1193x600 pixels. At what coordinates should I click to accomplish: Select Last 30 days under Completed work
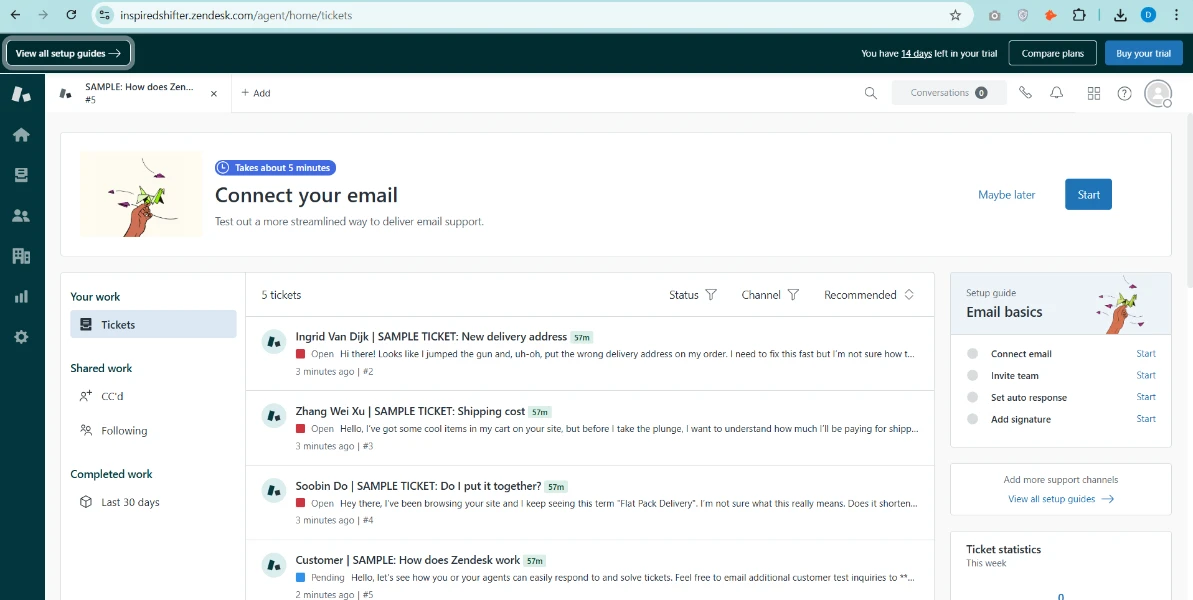(119, 503)
